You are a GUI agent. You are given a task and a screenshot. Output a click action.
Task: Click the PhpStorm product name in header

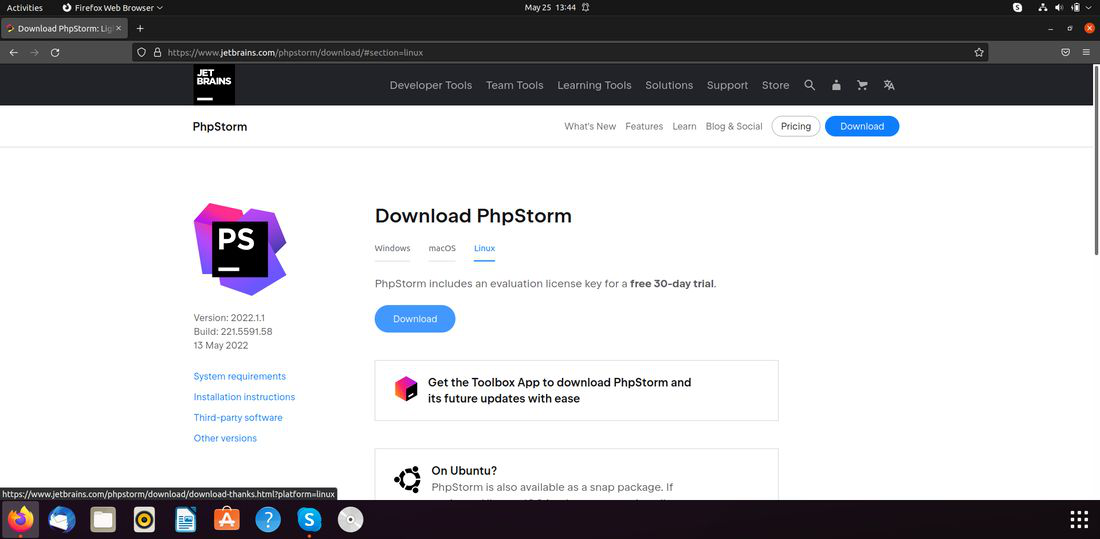(x=220, y=127)
